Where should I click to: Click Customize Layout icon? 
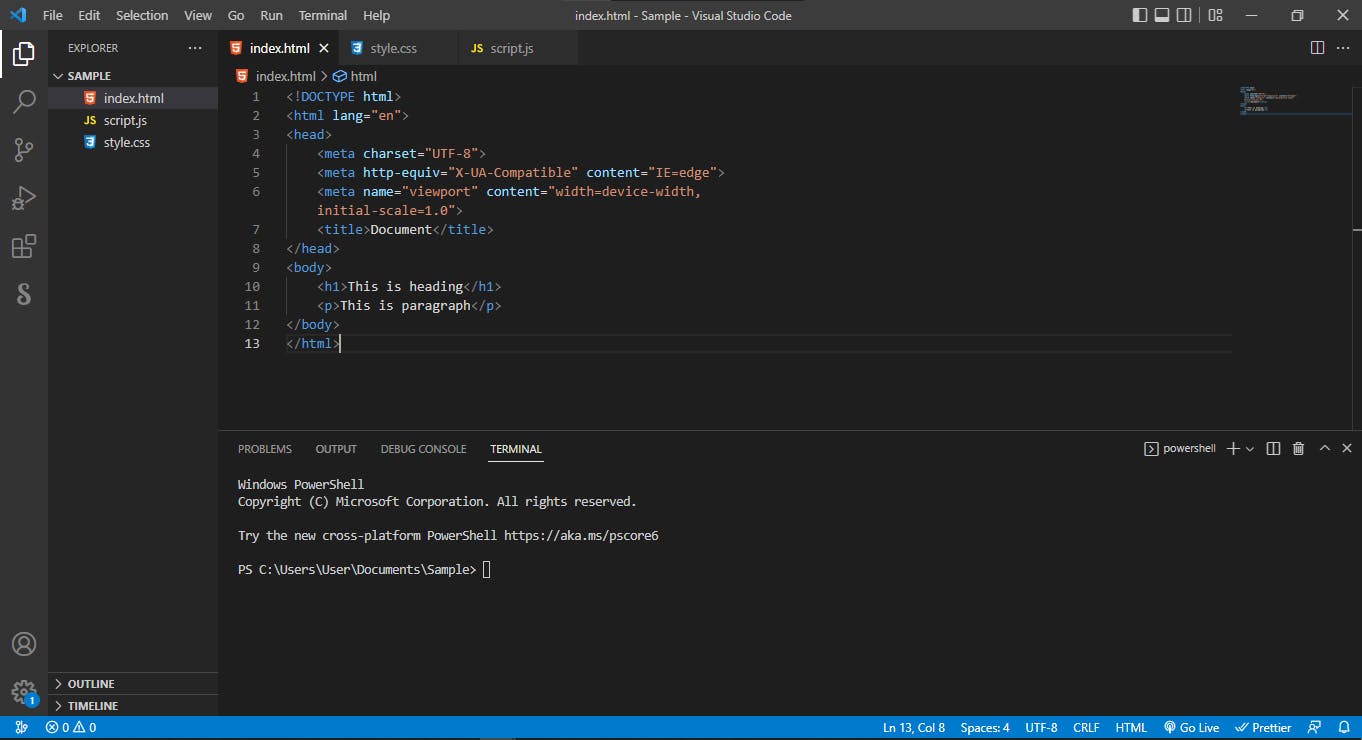[x=1215, y=15]
